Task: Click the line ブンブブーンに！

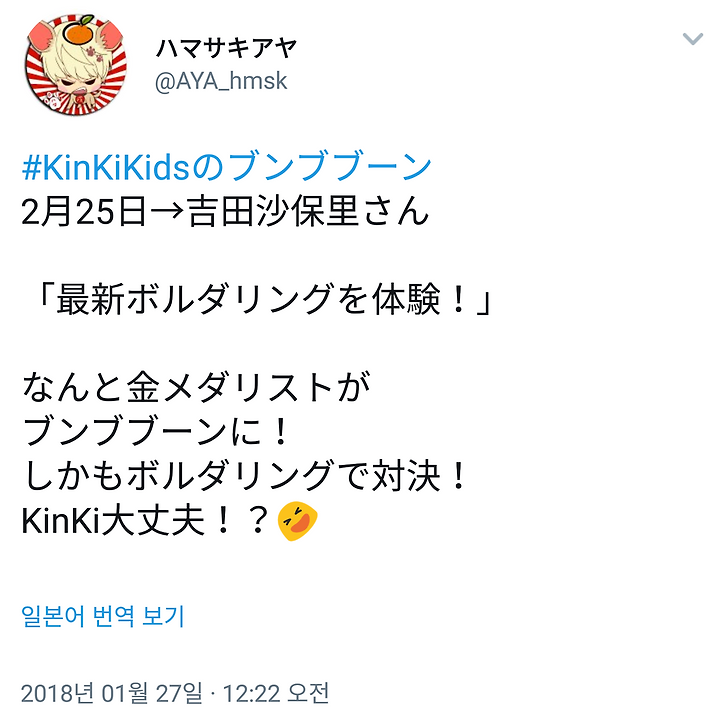Action: 156,432
